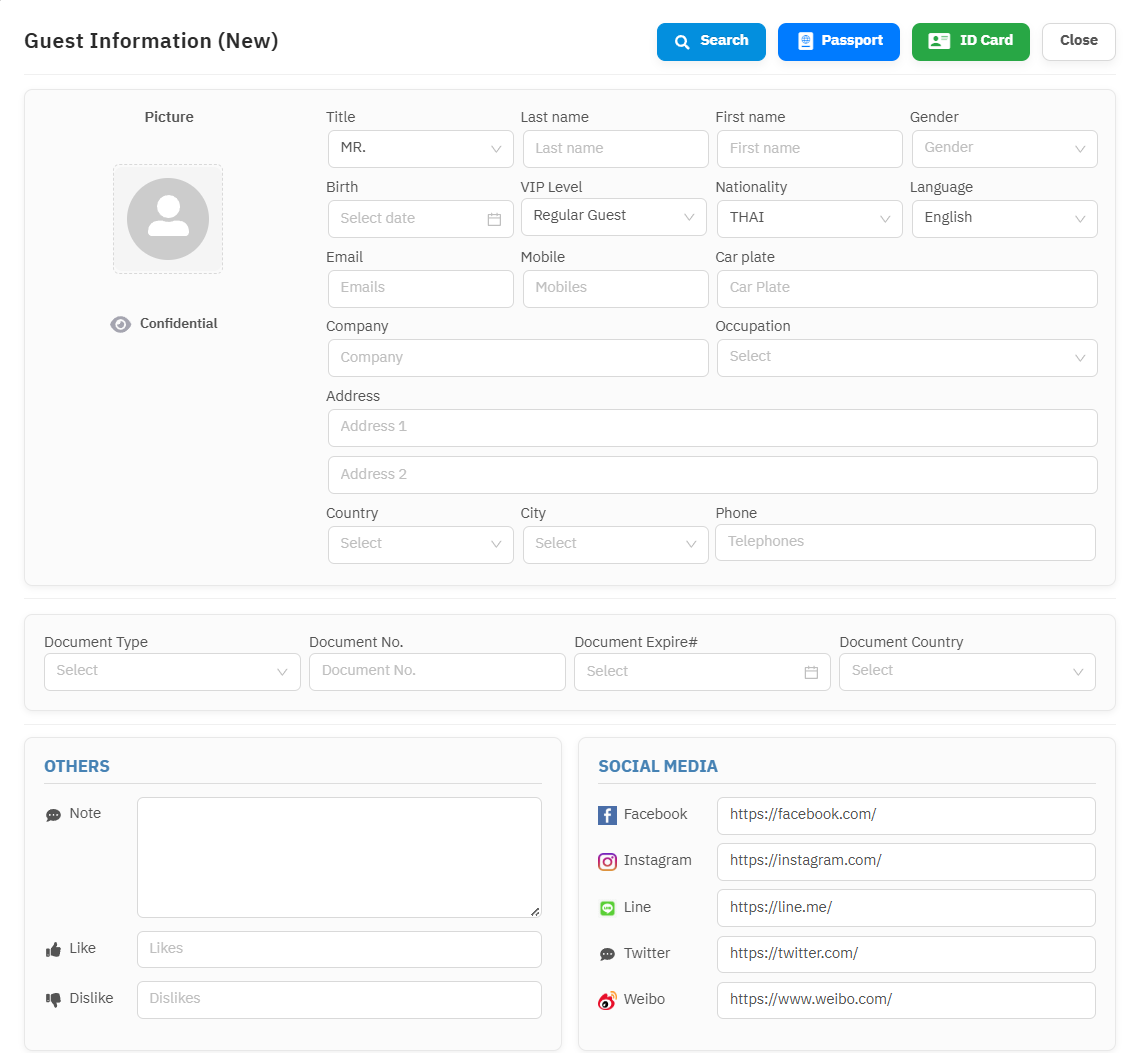This screenshot has height=1053, width=1136.
Task: Click the guest picture placeholder avatar
Action: tap(168, 219)
